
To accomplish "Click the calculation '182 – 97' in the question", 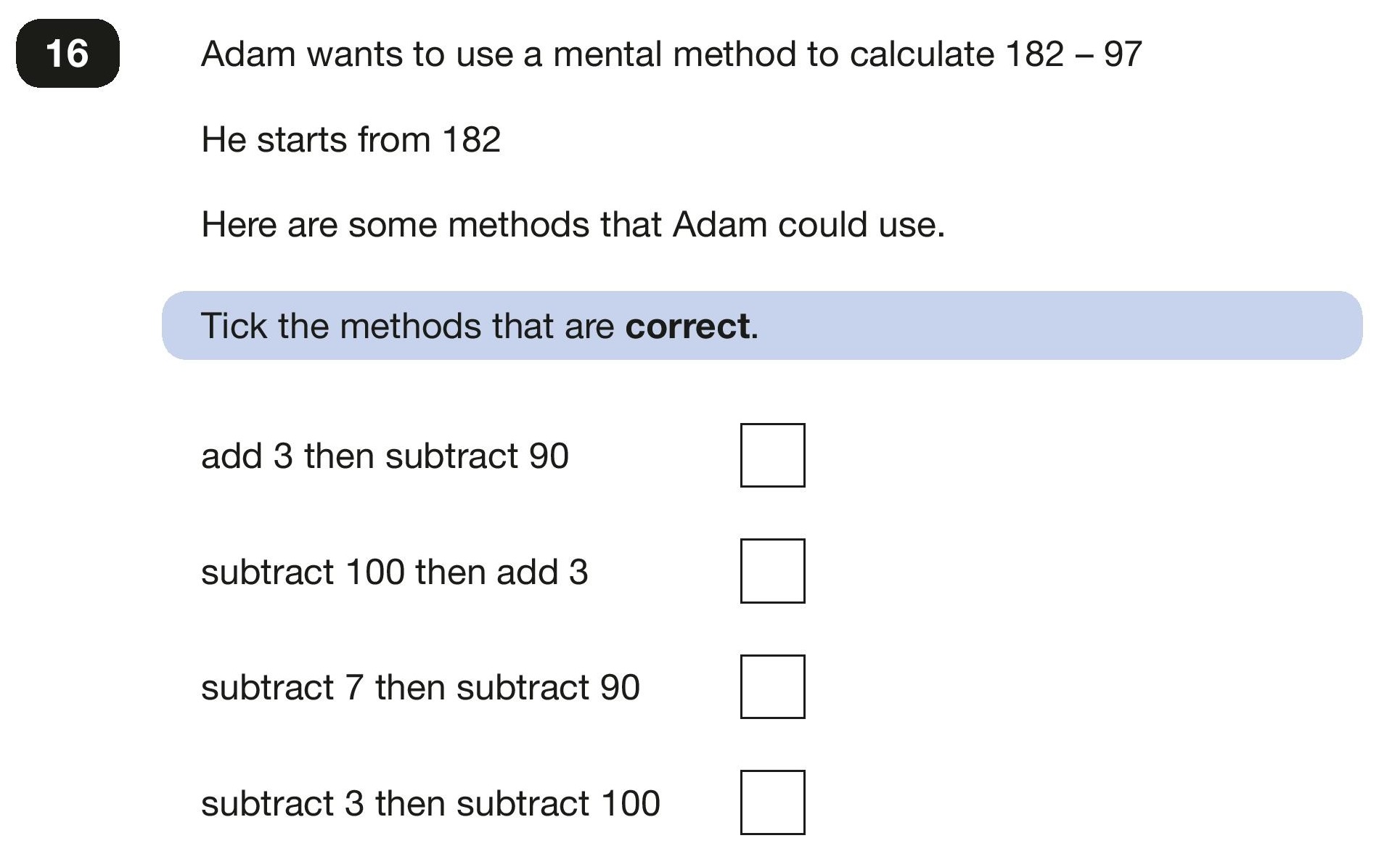I will click(1074, 54).
